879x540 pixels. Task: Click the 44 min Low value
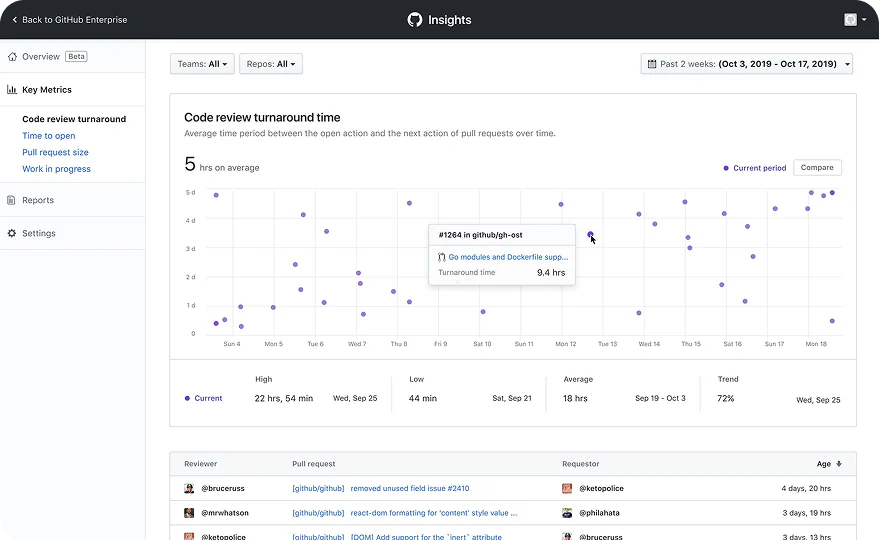pyautogui.click(x=423, y=398)
